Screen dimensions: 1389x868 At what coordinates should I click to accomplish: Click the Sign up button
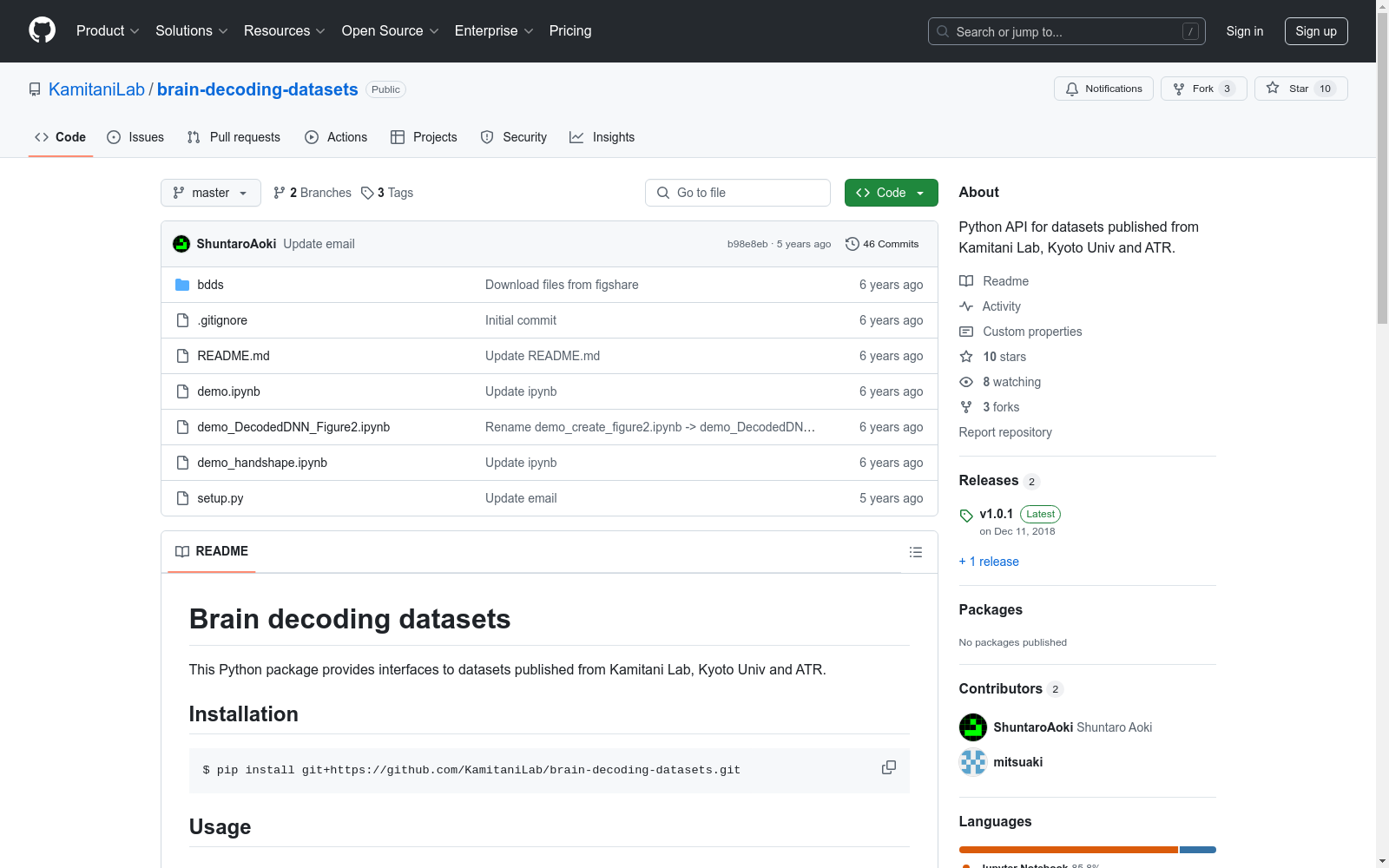(1316, 31)
